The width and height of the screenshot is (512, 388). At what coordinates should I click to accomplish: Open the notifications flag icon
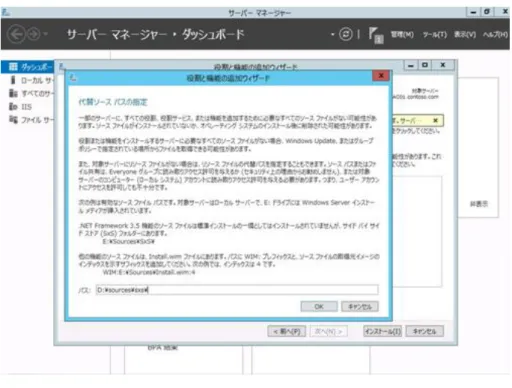click(376, 35)
